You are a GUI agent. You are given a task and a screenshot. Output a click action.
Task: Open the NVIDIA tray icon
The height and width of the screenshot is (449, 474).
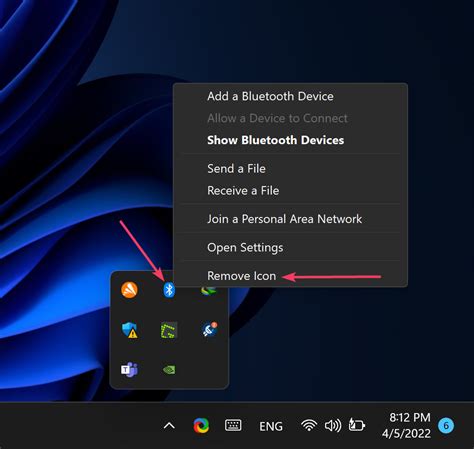169,370
